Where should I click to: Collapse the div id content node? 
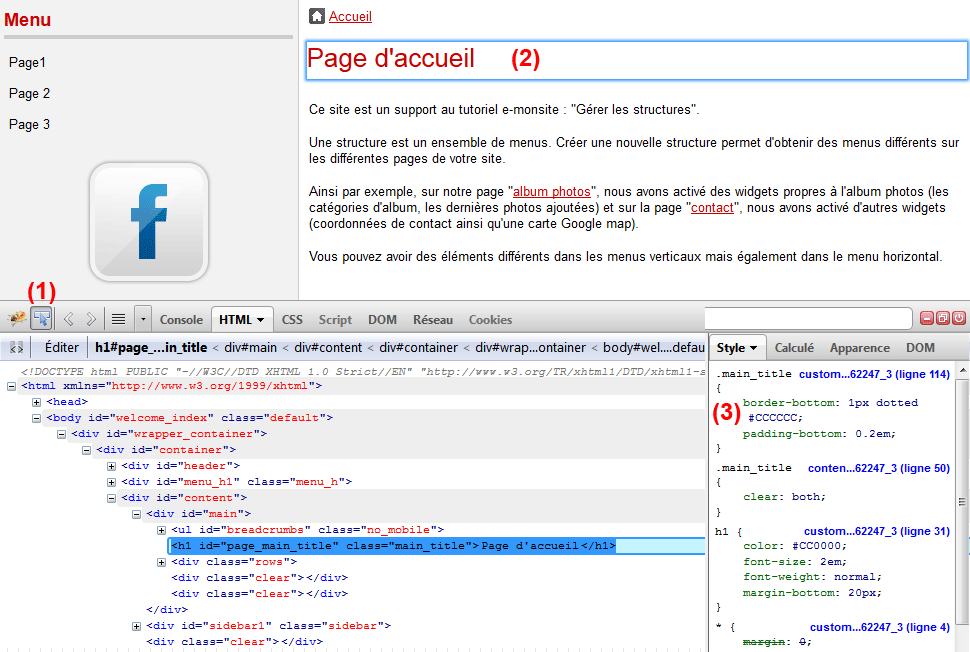(111, 498)
